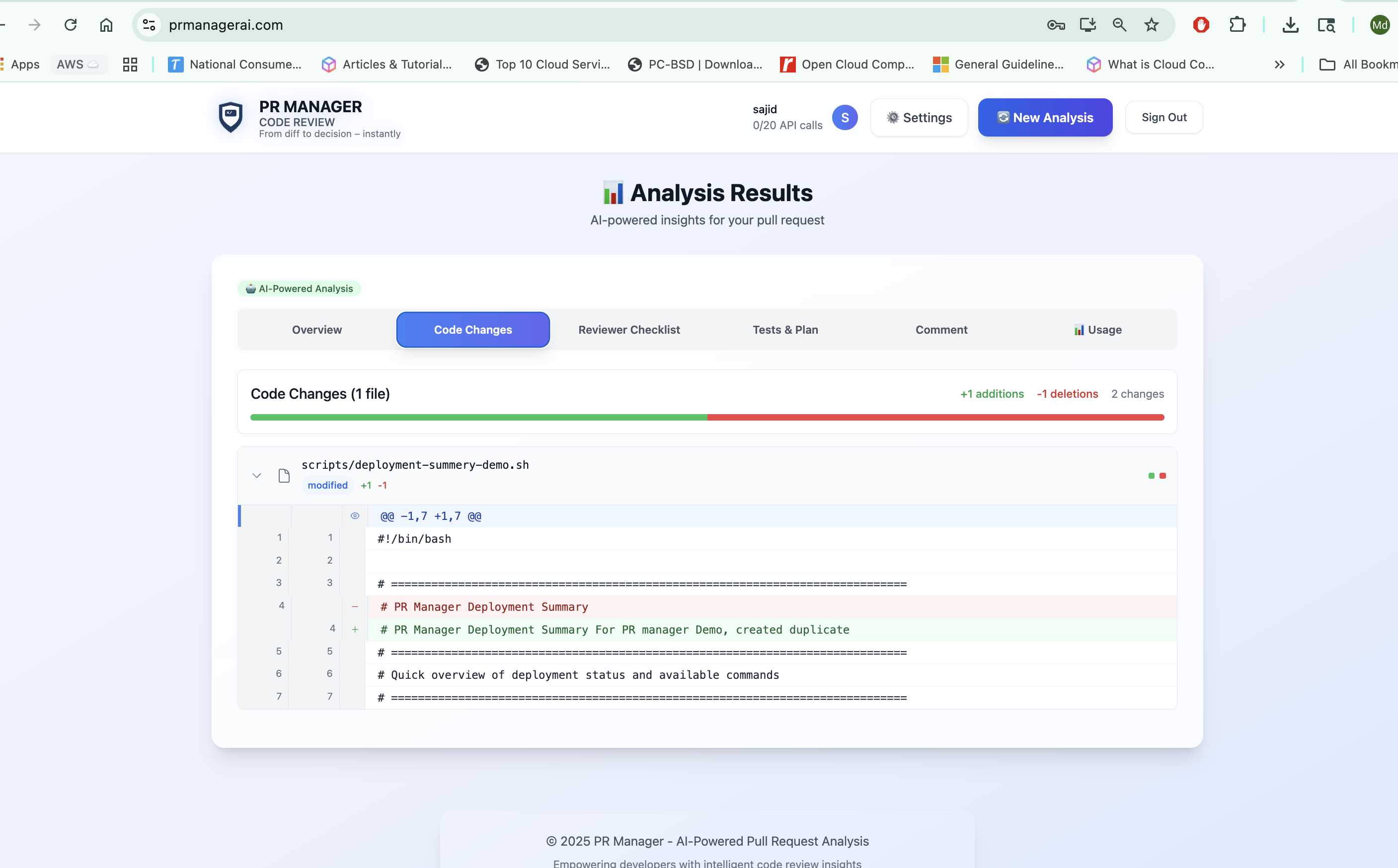The image size is (1398, 868).
Task: Toggle the eye icon on the diff hunk header
Action: (x=355, y=515)
